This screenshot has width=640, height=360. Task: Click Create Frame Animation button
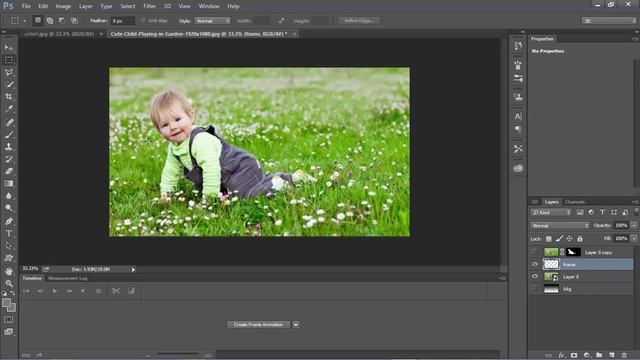(x=258, y=324)
